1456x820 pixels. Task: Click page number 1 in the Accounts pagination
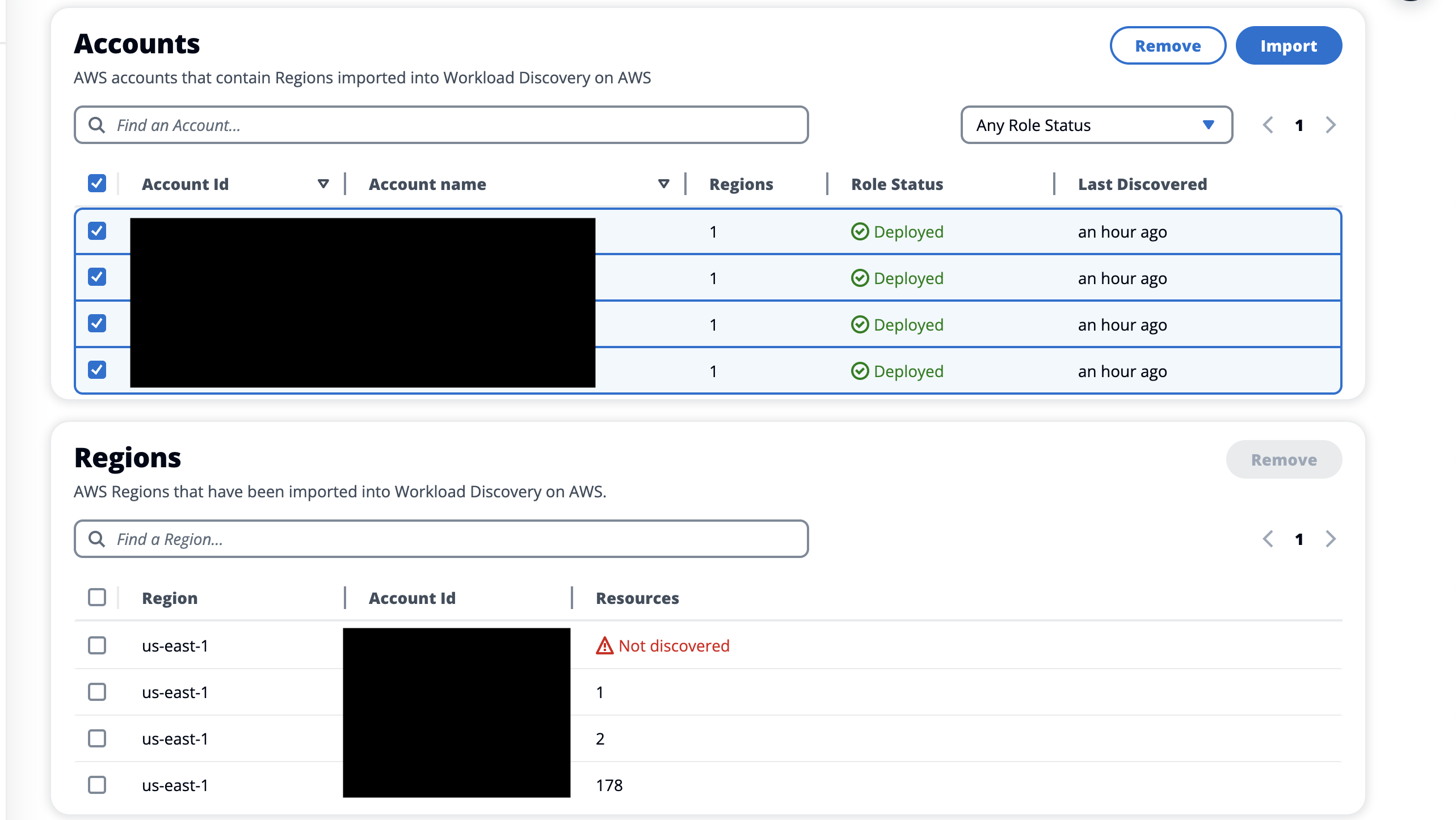[1299, 125]
